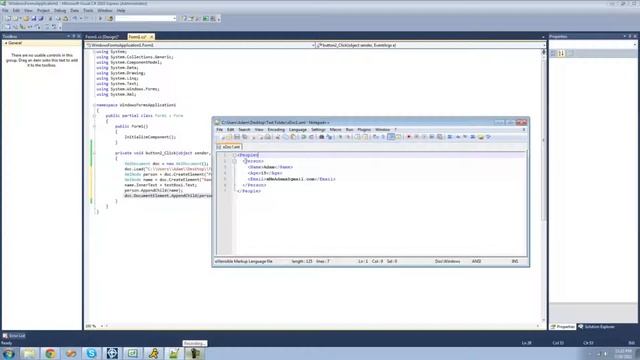Switch to Properties tab at bottom
The width and height of the screenshot is (640, 360).
pos(563,327)
